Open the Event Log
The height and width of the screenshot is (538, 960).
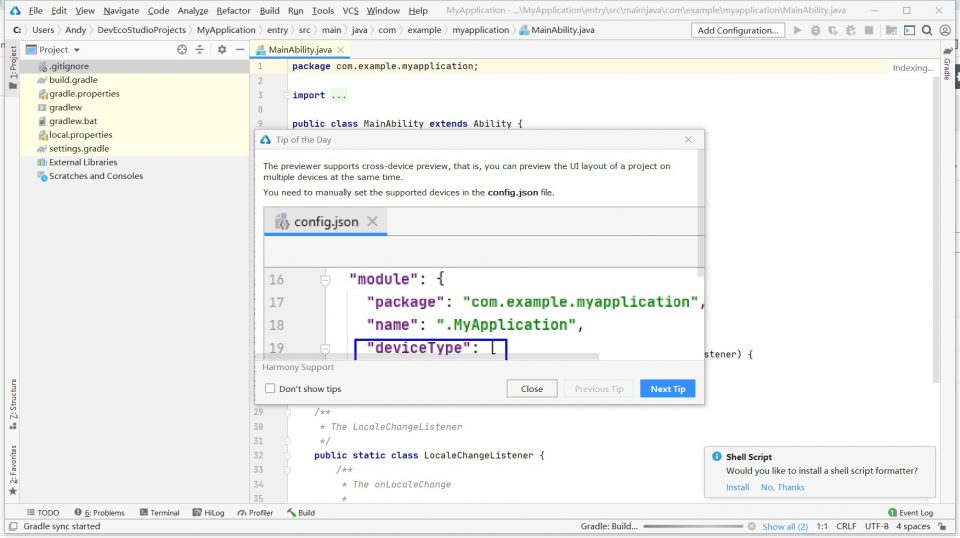[910, 513]
